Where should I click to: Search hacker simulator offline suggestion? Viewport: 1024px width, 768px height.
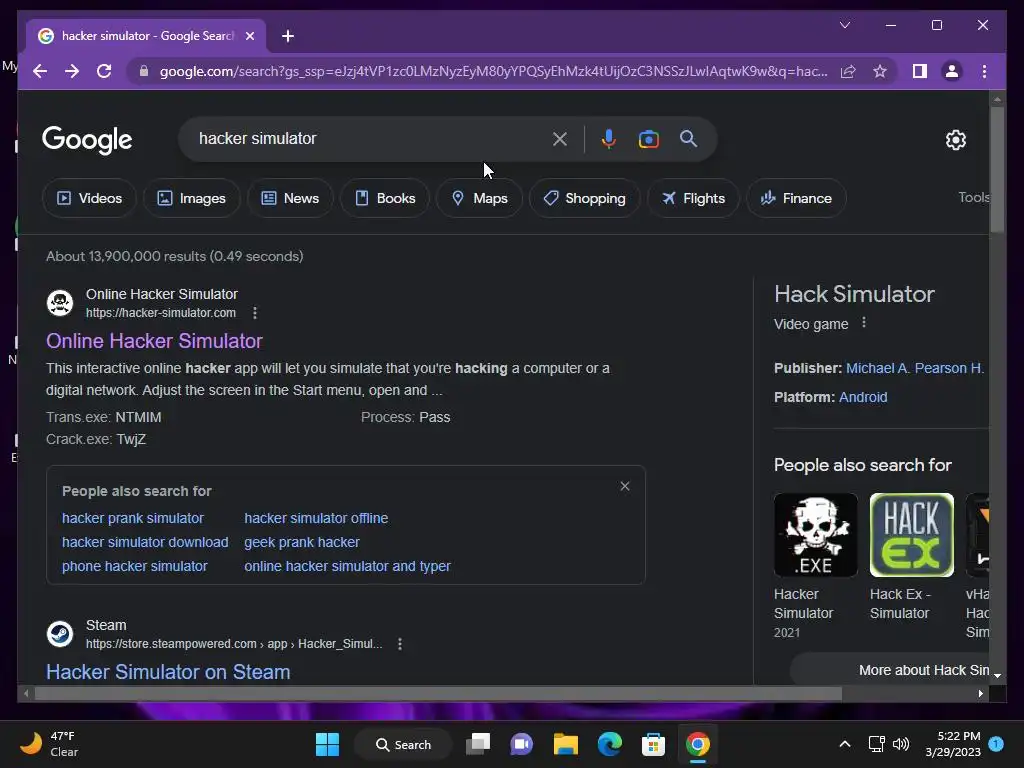tap(316, 518)
